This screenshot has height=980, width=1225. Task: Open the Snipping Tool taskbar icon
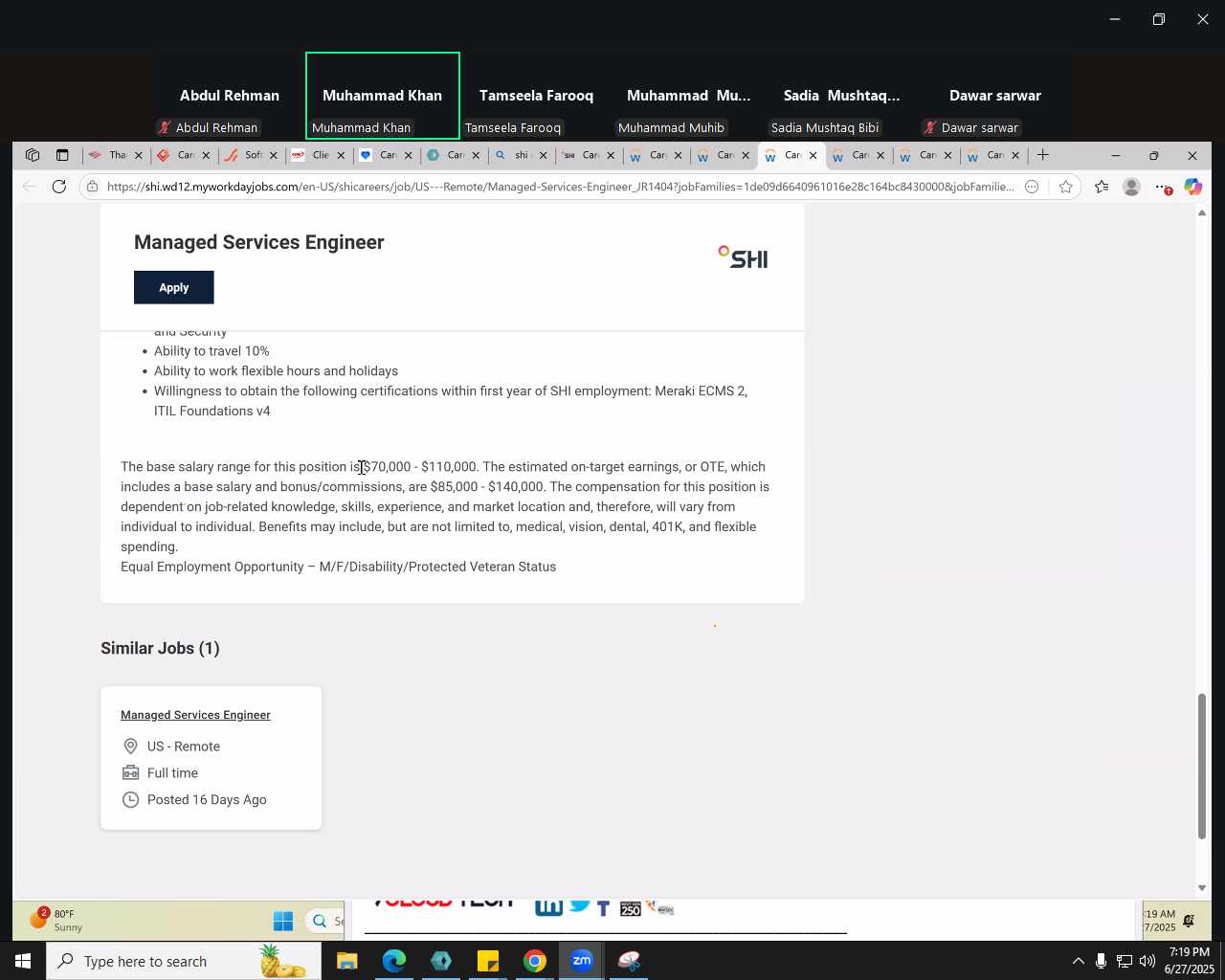[629, 961]
